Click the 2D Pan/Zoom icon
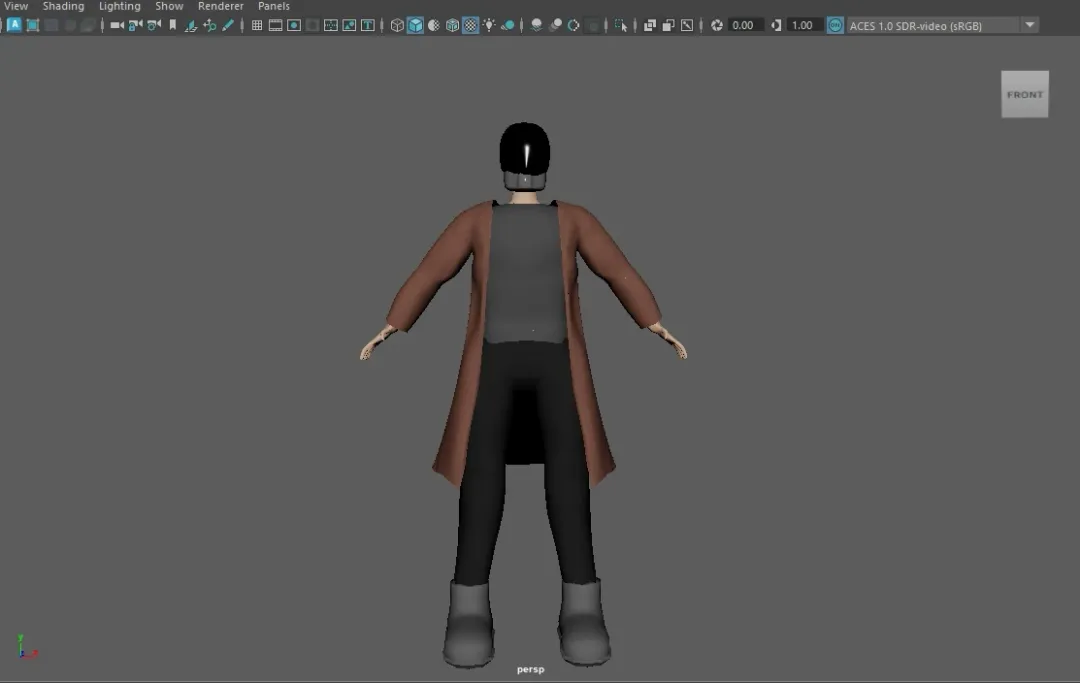The image size is (1080, 683). 209,25
